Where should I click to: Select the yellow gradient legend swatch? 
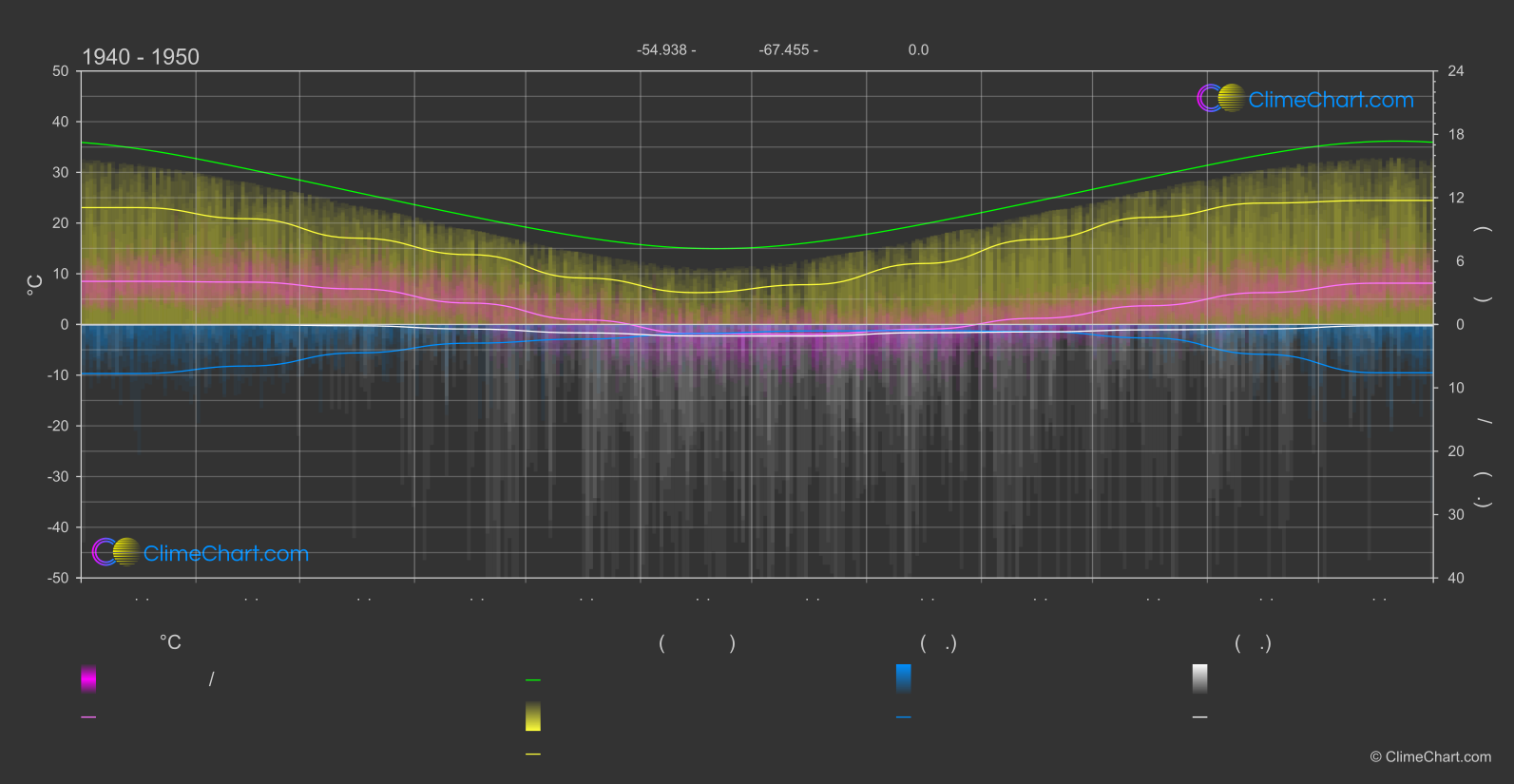(x=533, y=717)
